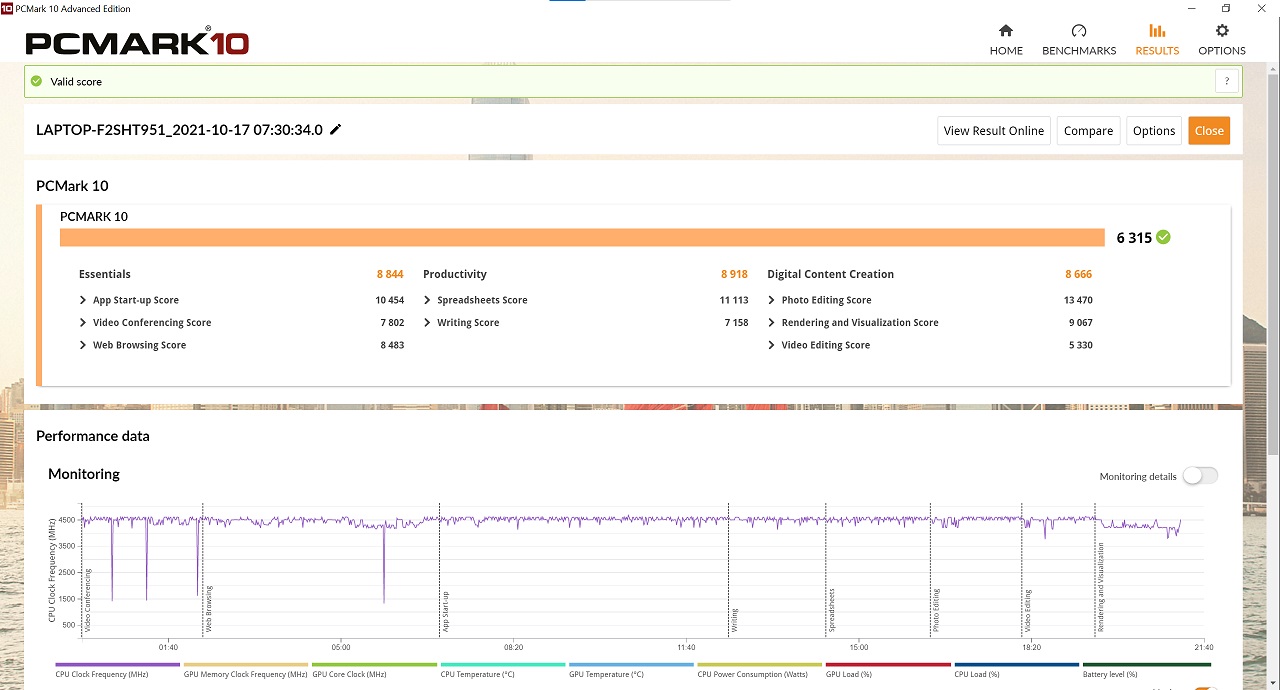Expand the App Start-up Score row
This screenshot has height=690, width=1280.
pyautogui.click(x=83, y=300)
